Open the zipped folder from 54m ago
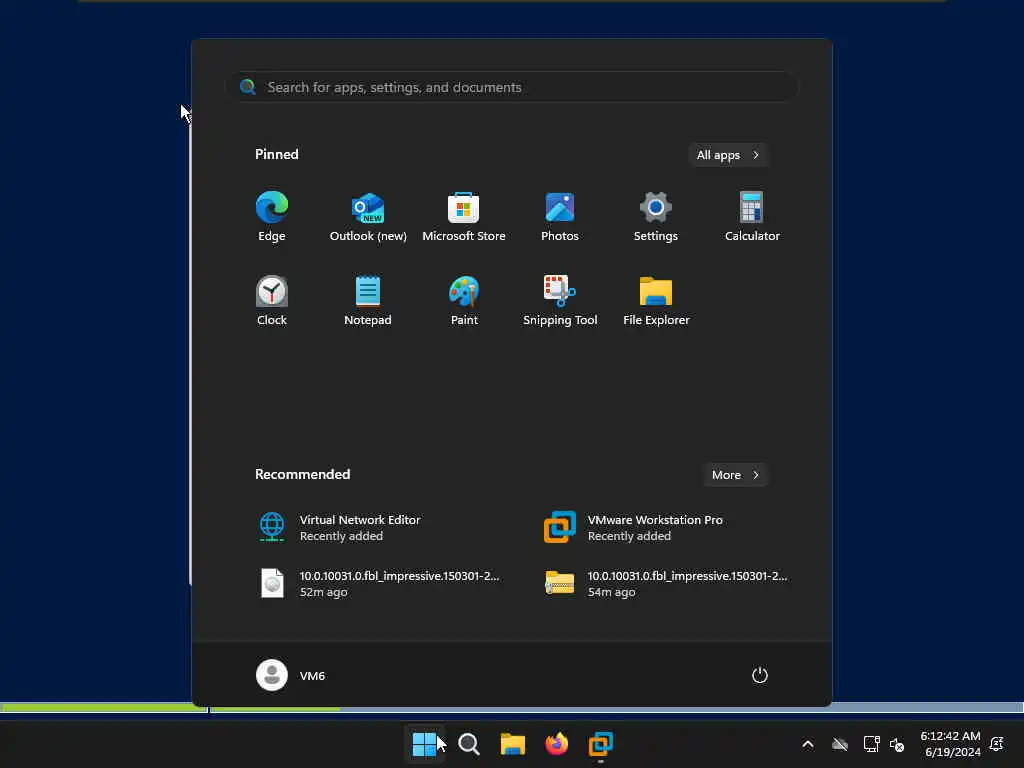1024x768 pixels. [666, 584]
